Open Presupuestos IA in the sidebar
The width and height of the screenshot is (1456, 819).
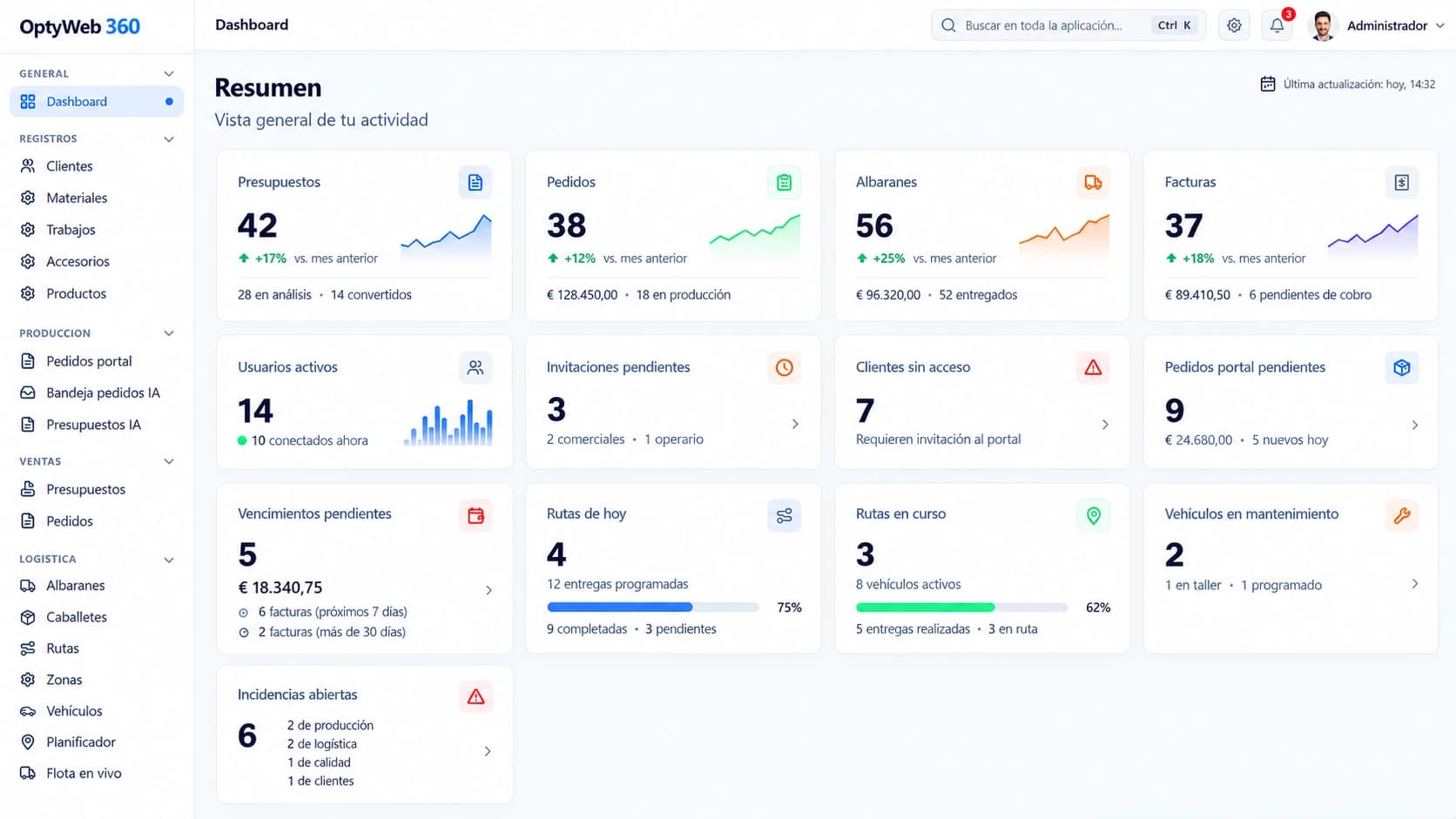[x=96, y=425]
